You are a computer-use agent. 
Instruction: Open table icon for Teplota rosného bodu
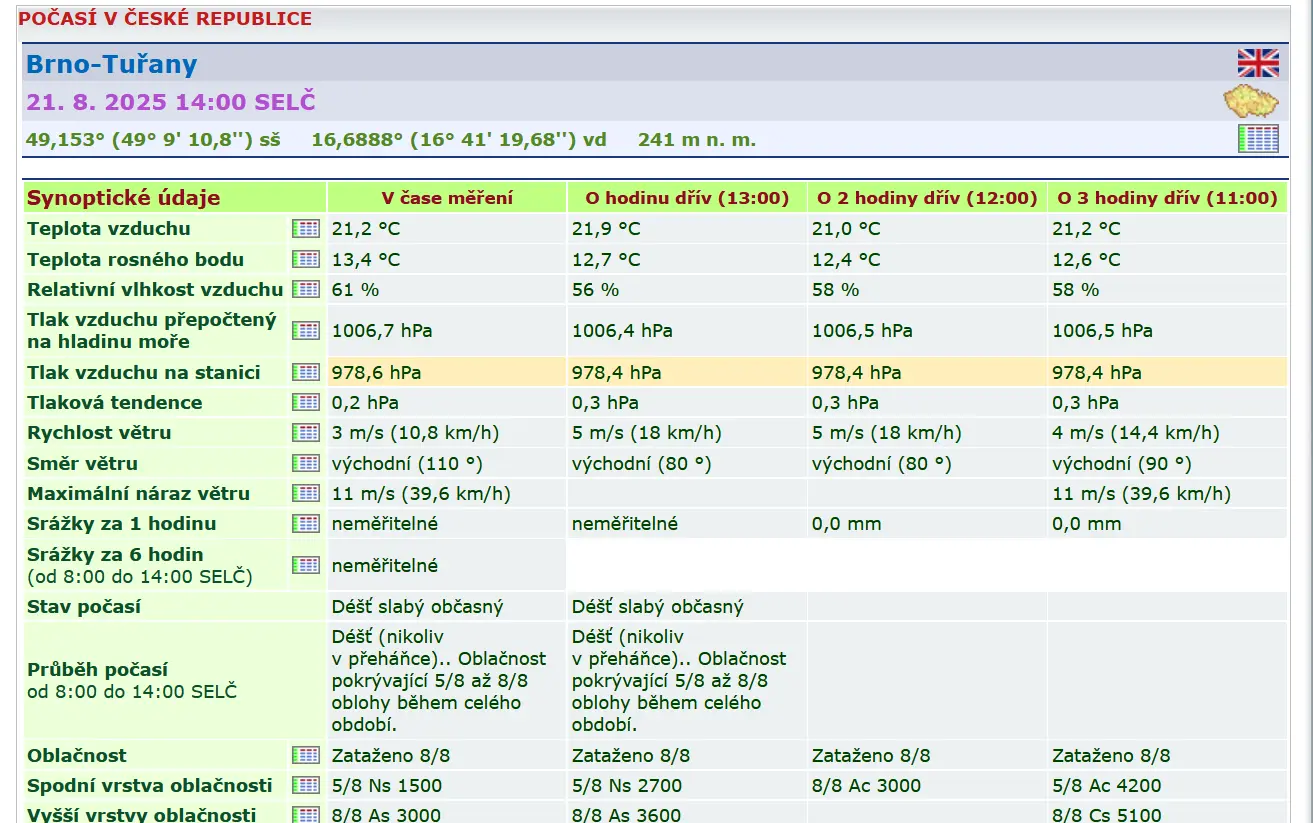306,259
